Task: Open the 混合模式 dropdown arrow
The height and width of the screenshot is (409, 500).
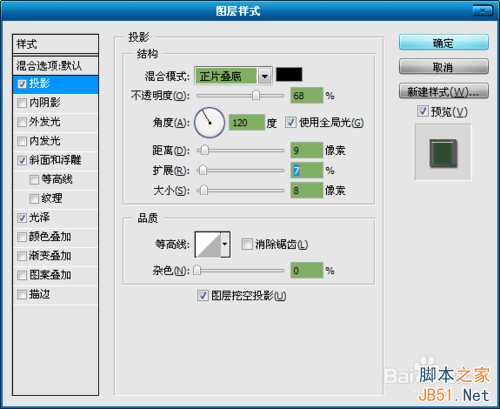Action: tap(265, 76)
